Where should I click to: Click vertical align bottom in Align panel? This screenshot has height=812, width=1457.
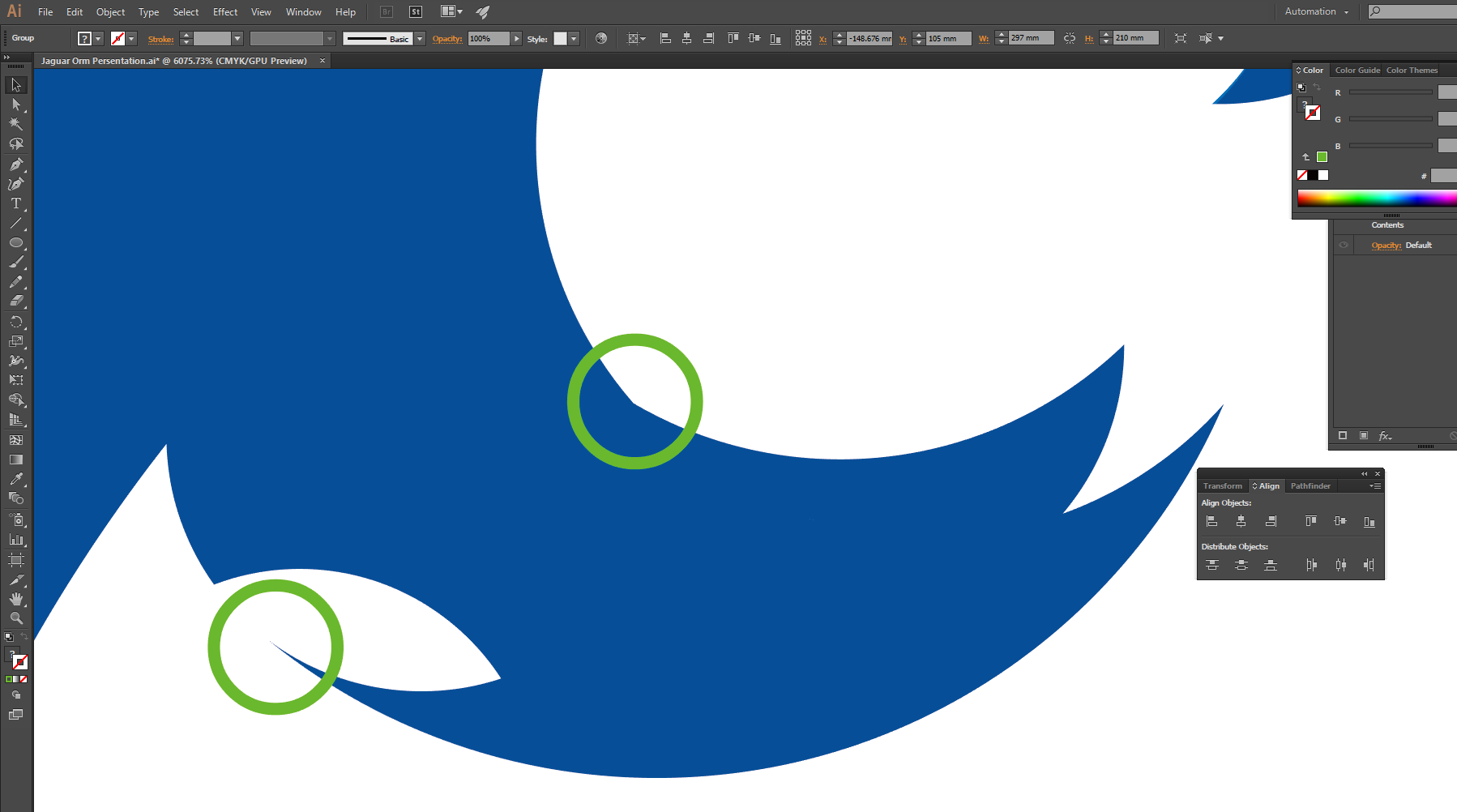pos(1369,521)
